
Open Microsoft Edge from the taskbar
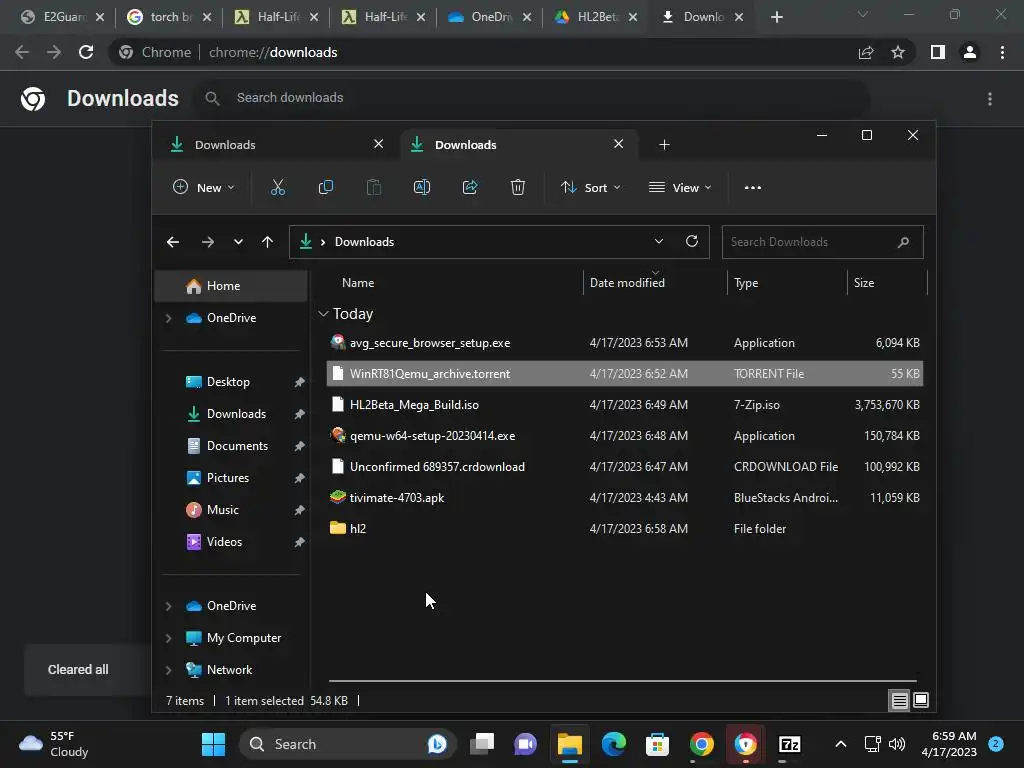613,744
